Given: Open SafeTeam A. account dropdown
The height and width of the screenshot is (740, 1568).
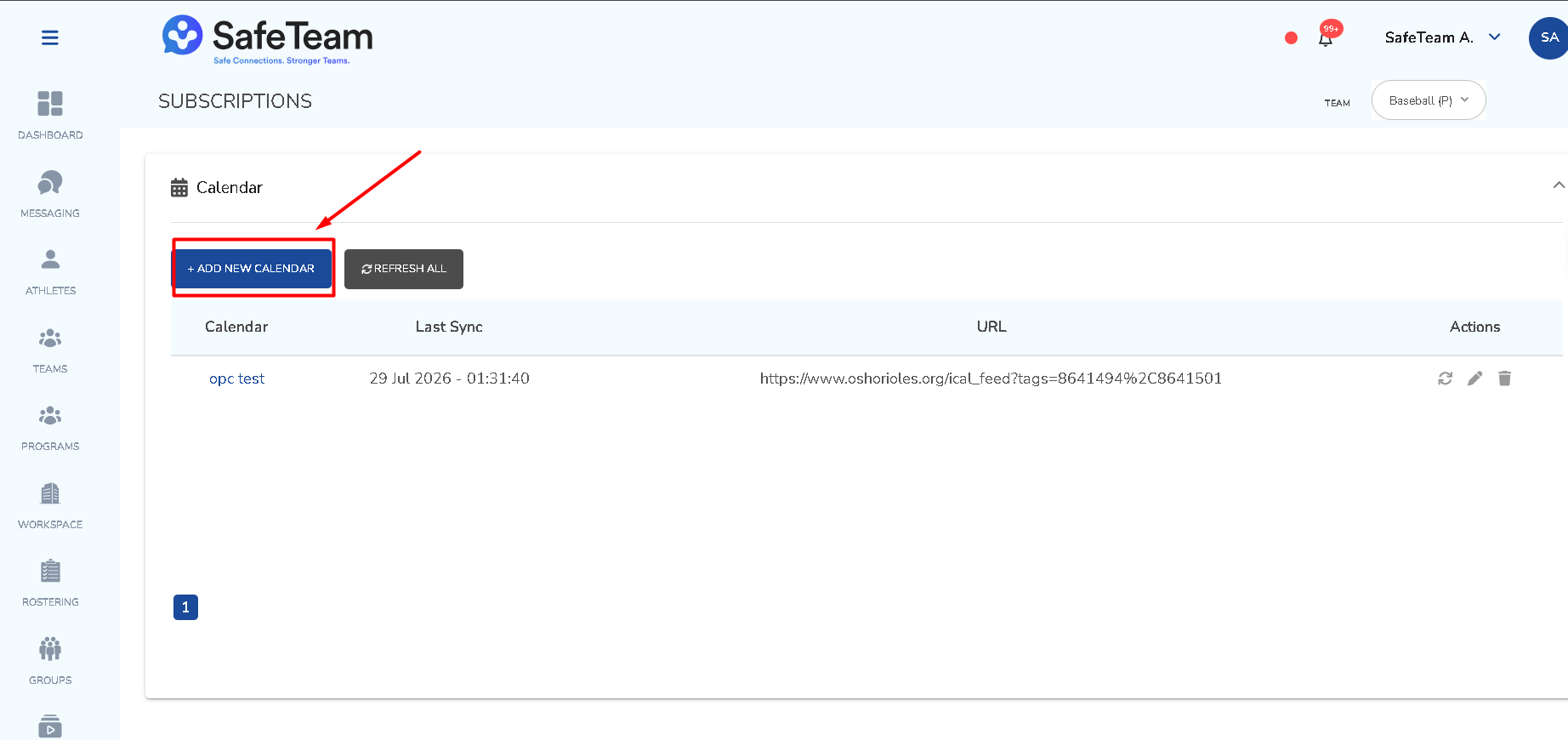Looking at the screenshot, I should pyautogui.click(x=1442, y=37).
